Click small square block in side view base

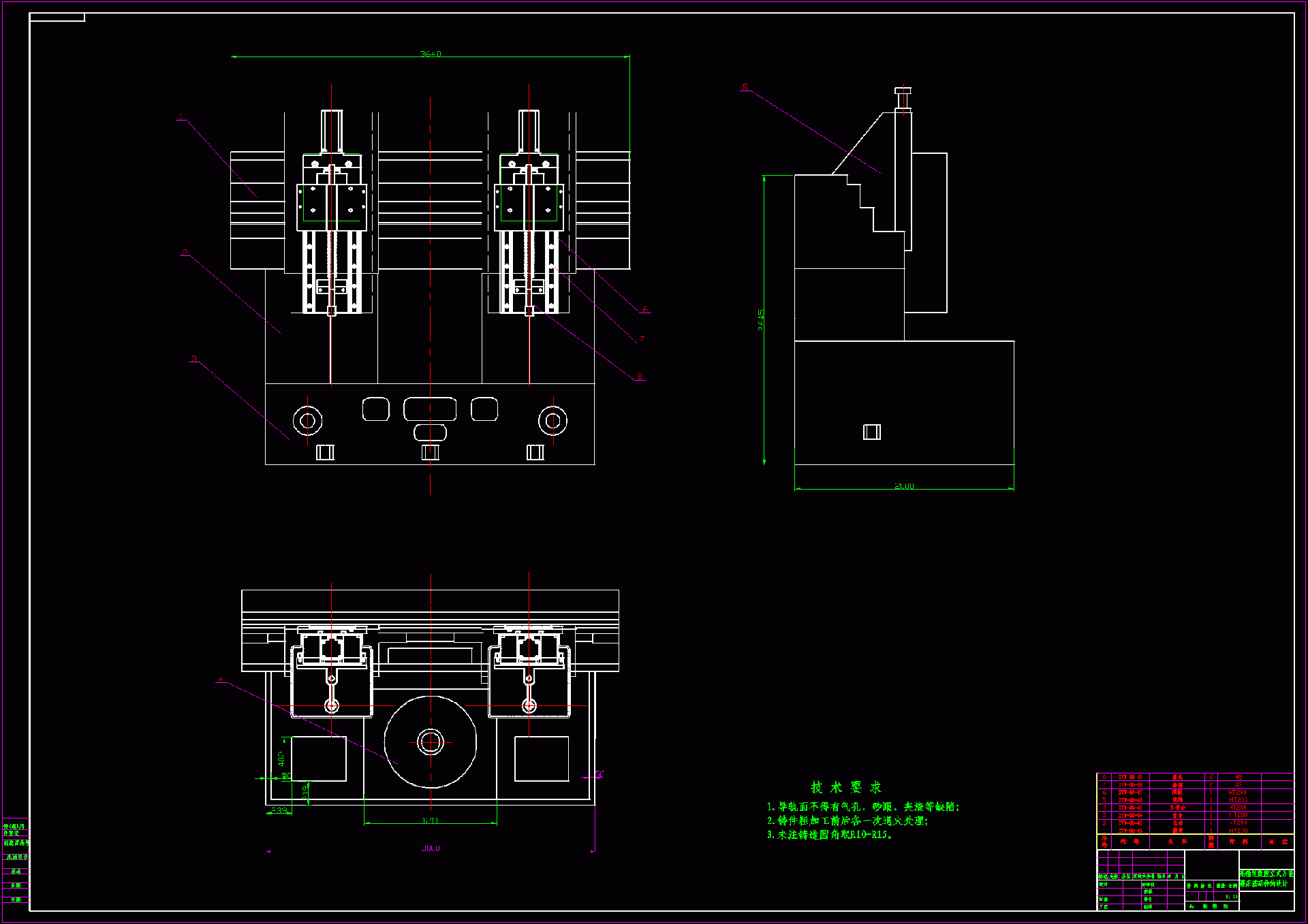(x=872, y=432)
